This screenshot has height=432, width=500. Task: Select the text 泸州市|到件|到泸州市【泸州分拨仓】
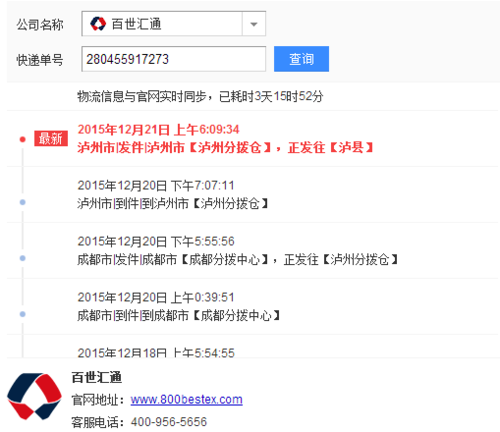(173, 203)
